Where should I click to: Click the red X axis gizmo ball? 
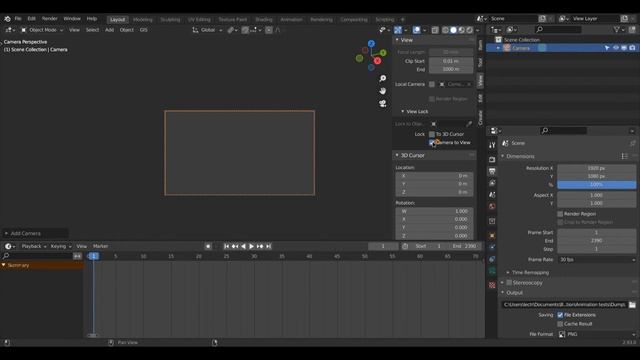pyautogui.click(x=378, y=61)
